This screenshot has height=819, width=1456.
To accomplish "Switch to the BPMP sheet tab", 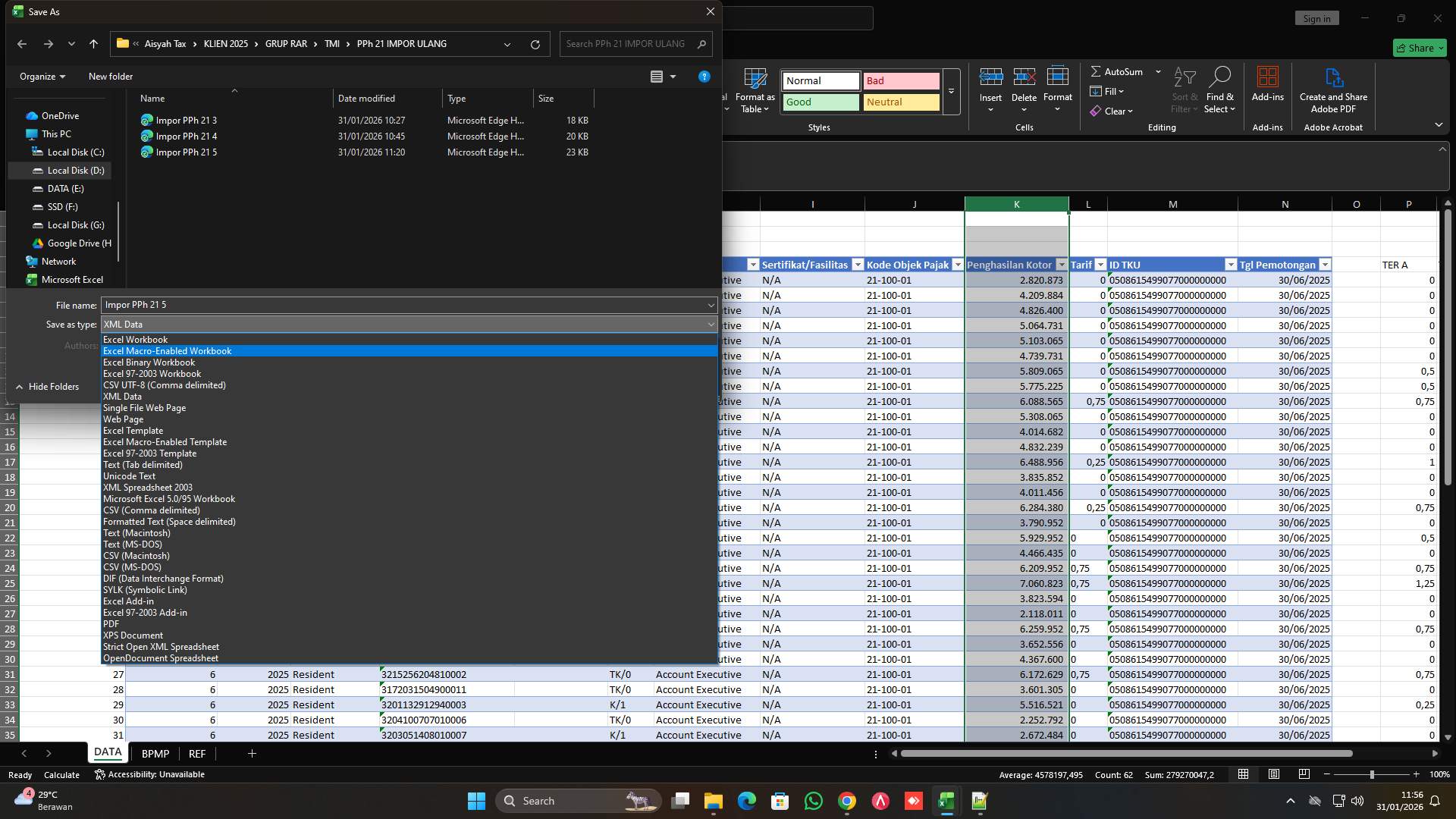I will pyautogui.click(x=155, y=753).
